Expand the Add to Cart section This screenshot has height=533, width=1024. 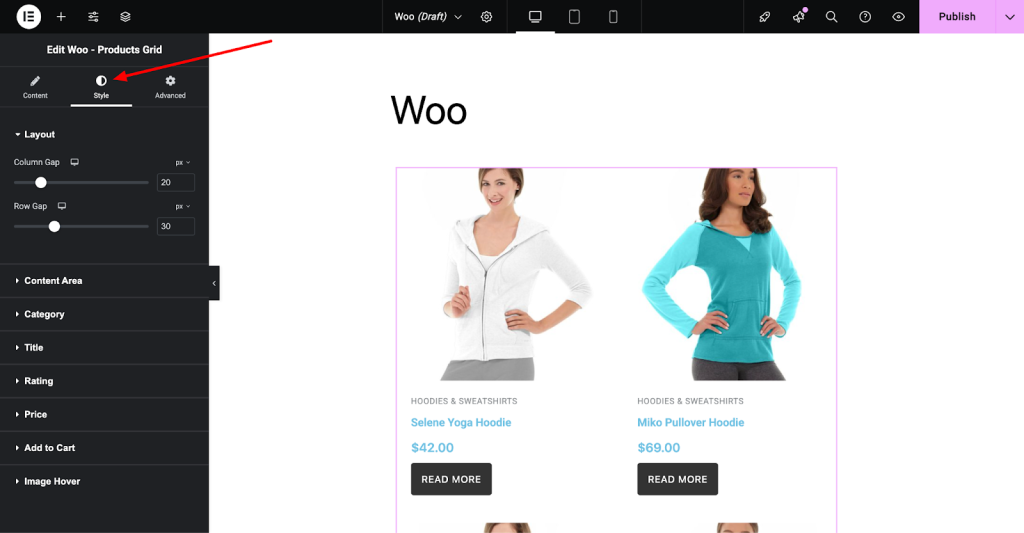(50, 448)
